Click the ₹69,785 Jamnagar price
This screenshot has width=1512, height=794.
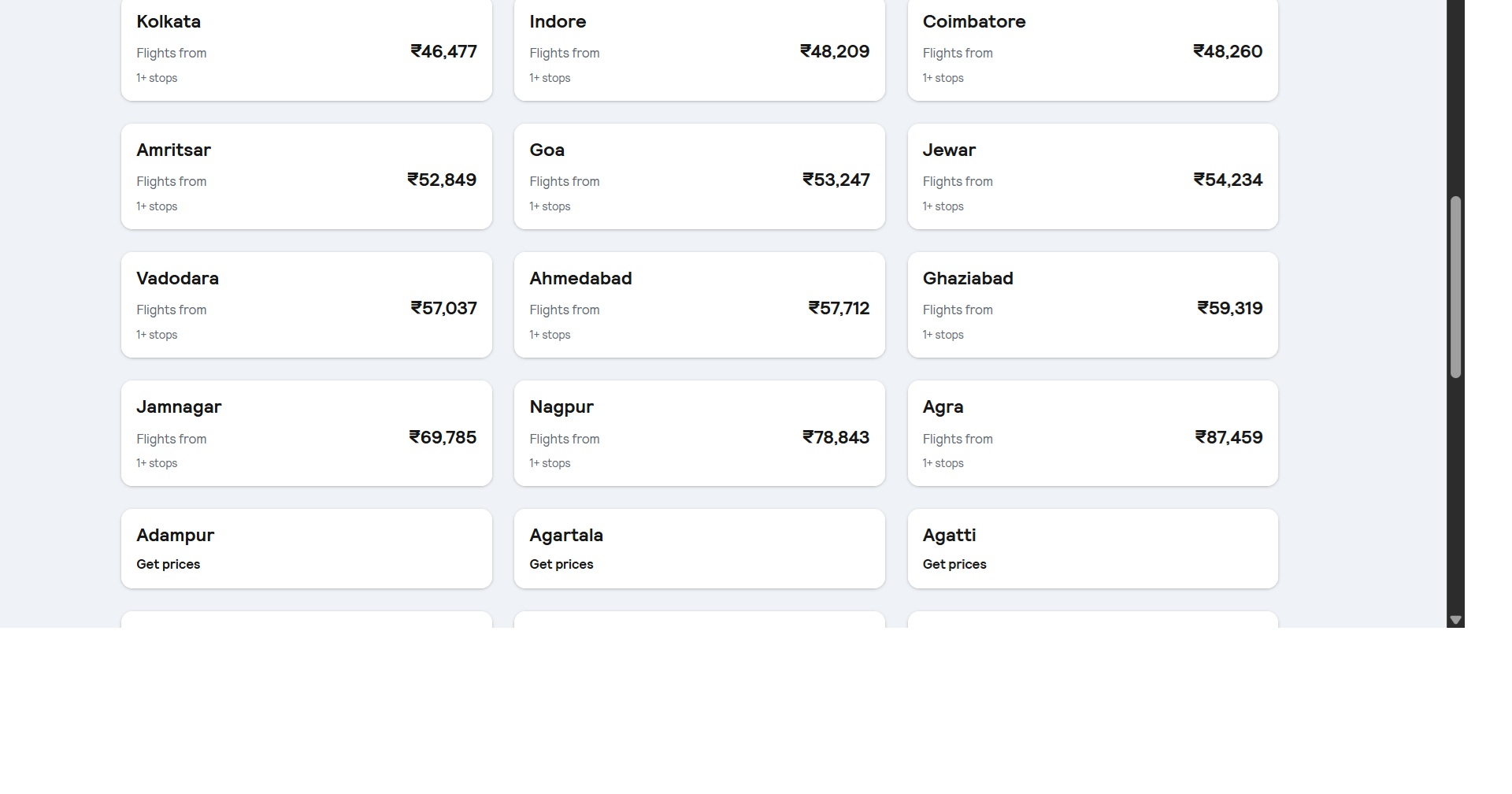443,437
